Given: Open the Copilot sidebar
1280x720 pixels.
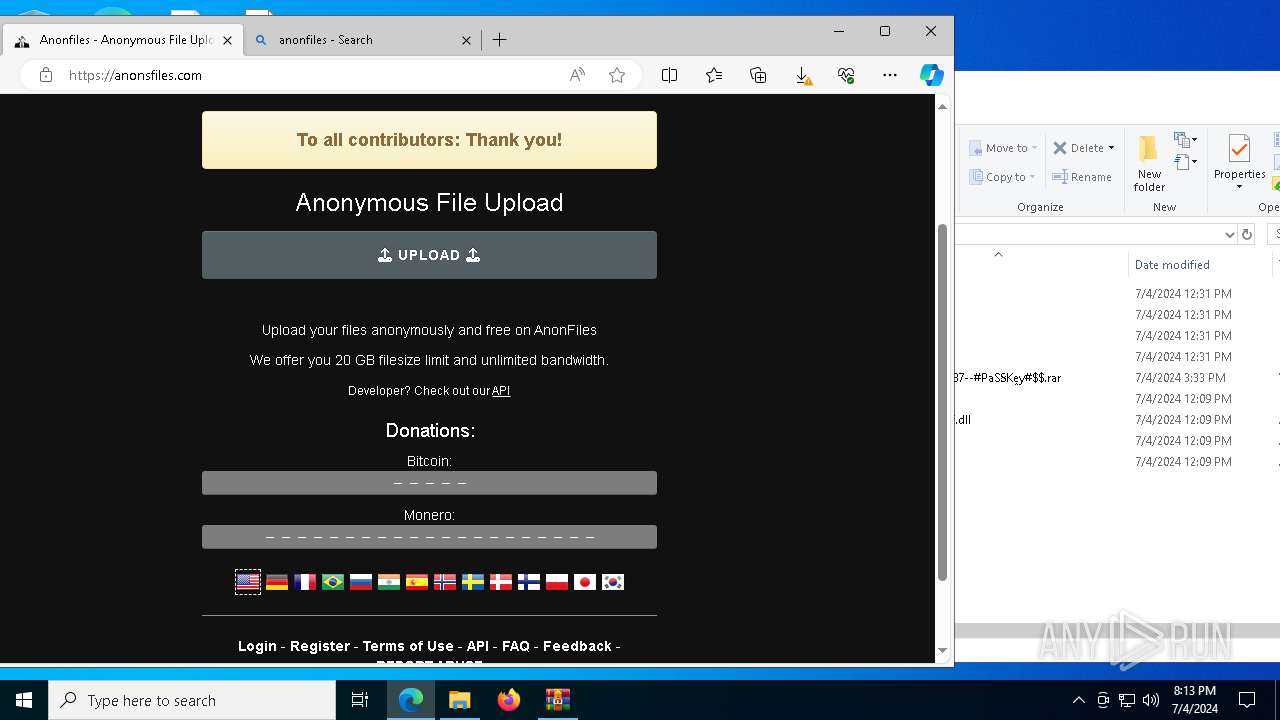Looking at the screenshot, I should tap(931, 75).
